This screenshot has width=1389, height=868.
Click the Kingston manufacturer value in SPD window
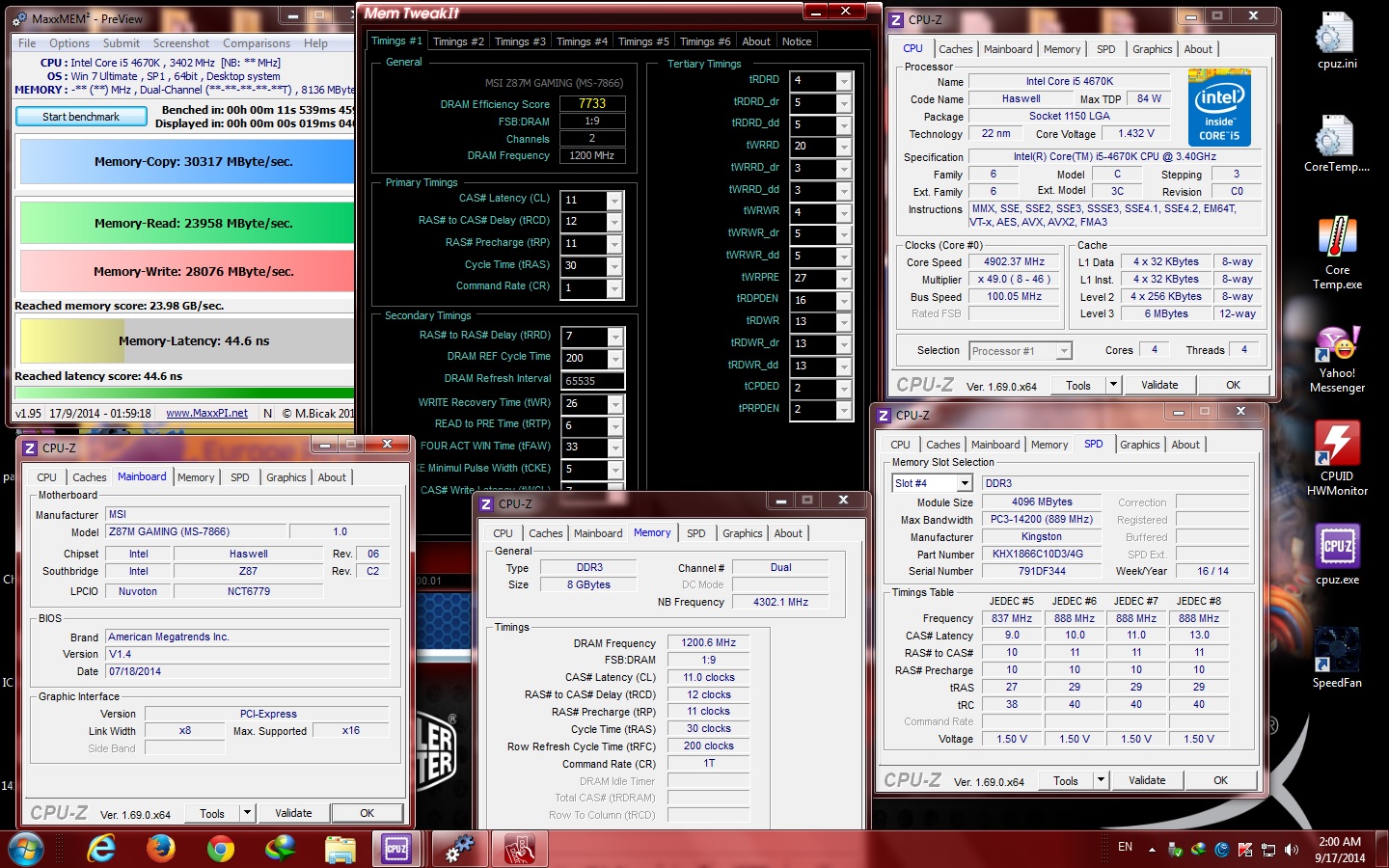[x=1042, y=536]
